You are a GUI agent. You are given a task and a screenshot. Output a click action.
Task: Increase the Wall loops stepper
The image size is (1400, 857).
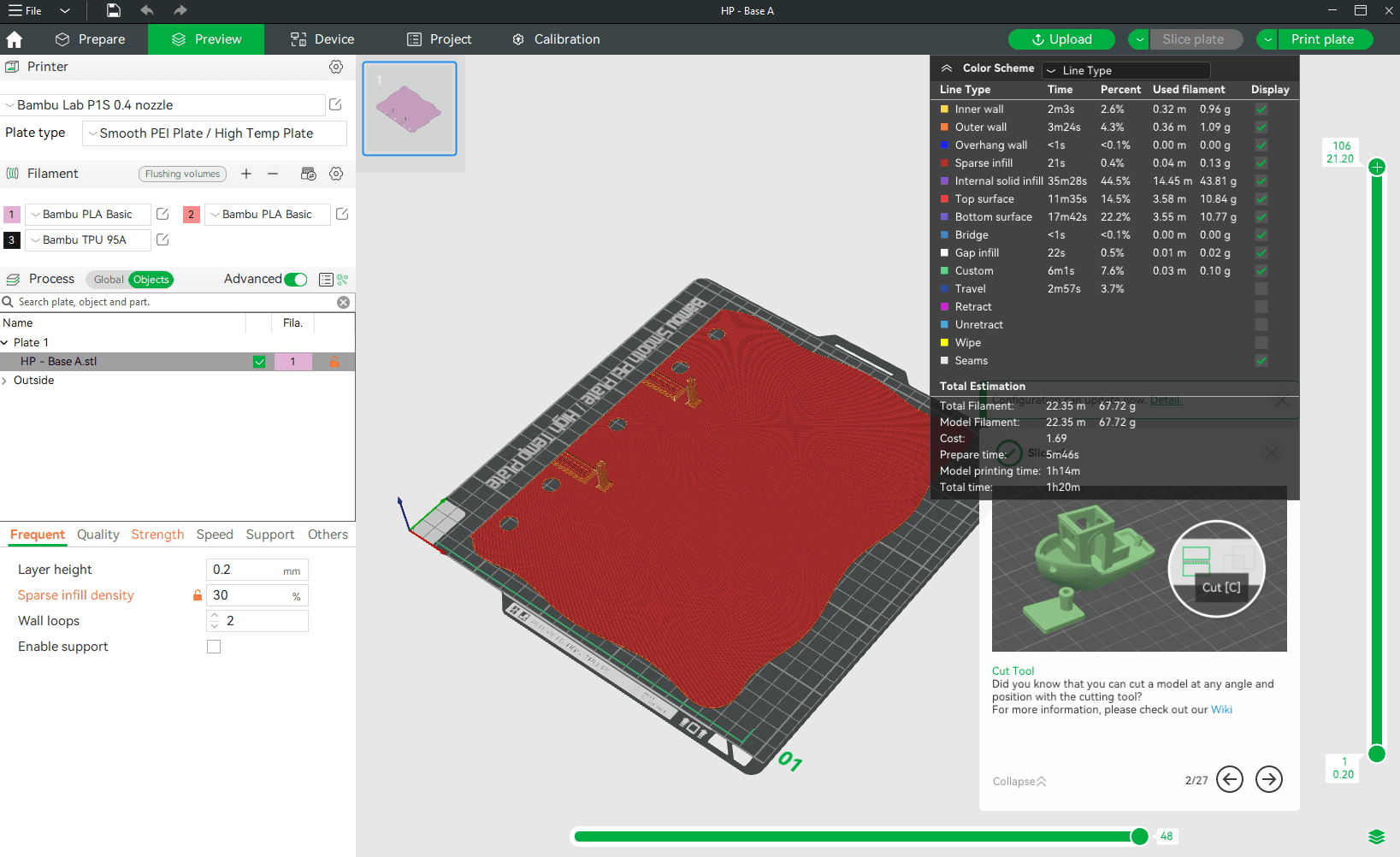point(215,616)
